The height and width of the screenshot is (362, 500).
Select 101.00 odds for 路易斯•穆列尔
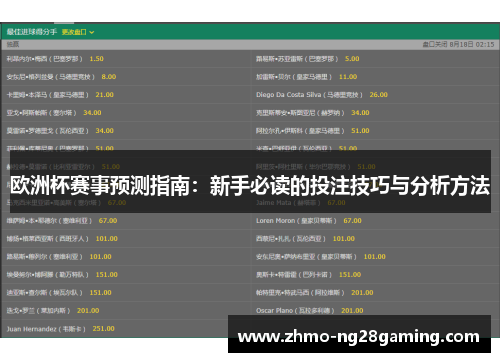(100, 257)
